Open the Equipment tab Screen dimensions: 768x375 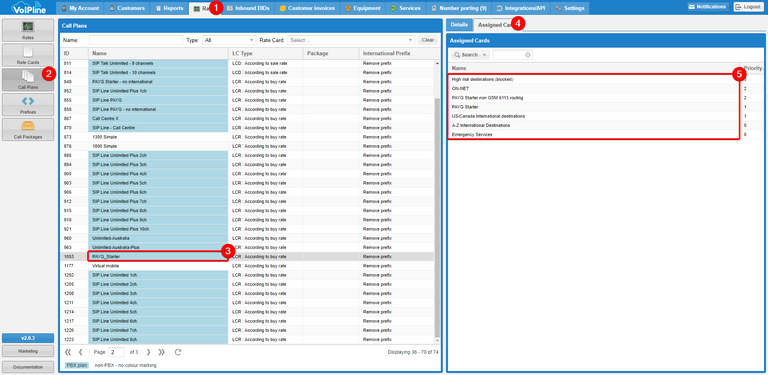pos(363,8)
